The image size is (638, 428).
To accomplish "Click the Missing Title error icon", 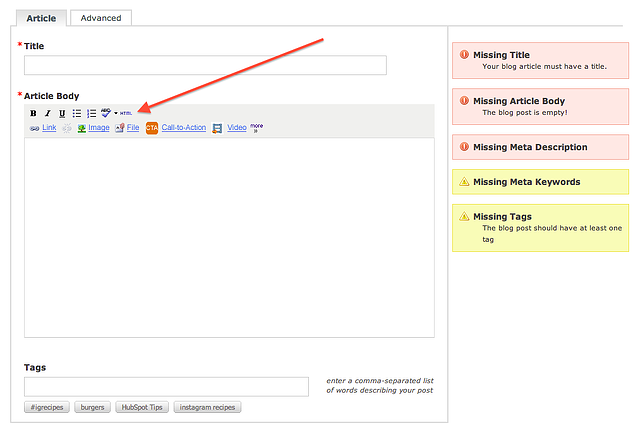I will tap(464, 55).
